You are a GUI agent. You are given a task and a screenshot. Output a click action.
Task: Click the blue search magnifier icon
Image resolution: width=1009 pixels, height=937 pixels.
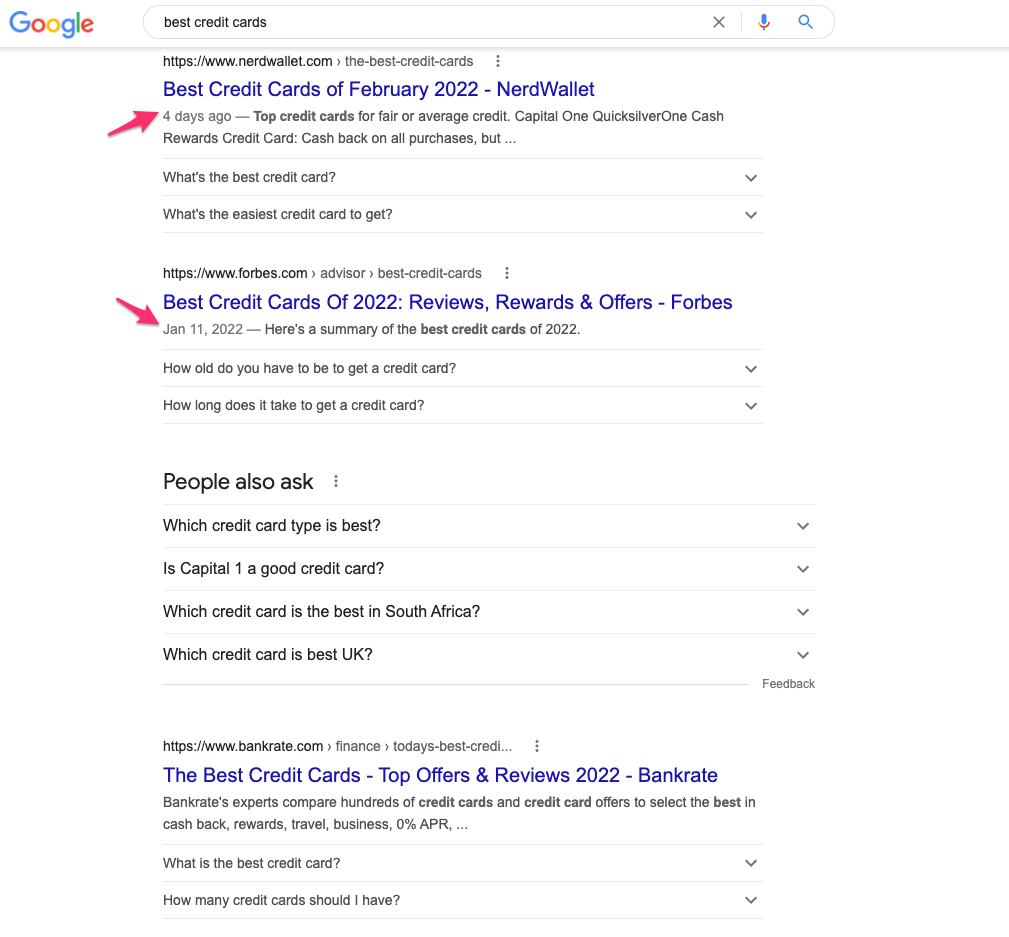(805, 22)
